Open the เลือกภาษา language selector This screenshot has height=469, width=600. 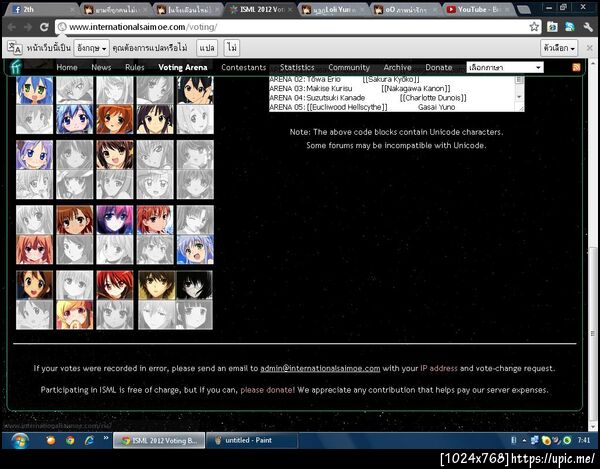[x=505, y=67]
